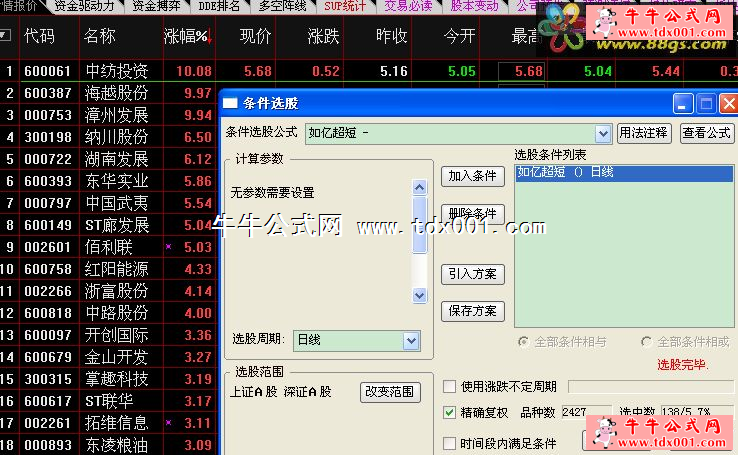Select the stock row 红阳能源
The height and width of the screenshot is (455, 738).
tap(117, 269)
